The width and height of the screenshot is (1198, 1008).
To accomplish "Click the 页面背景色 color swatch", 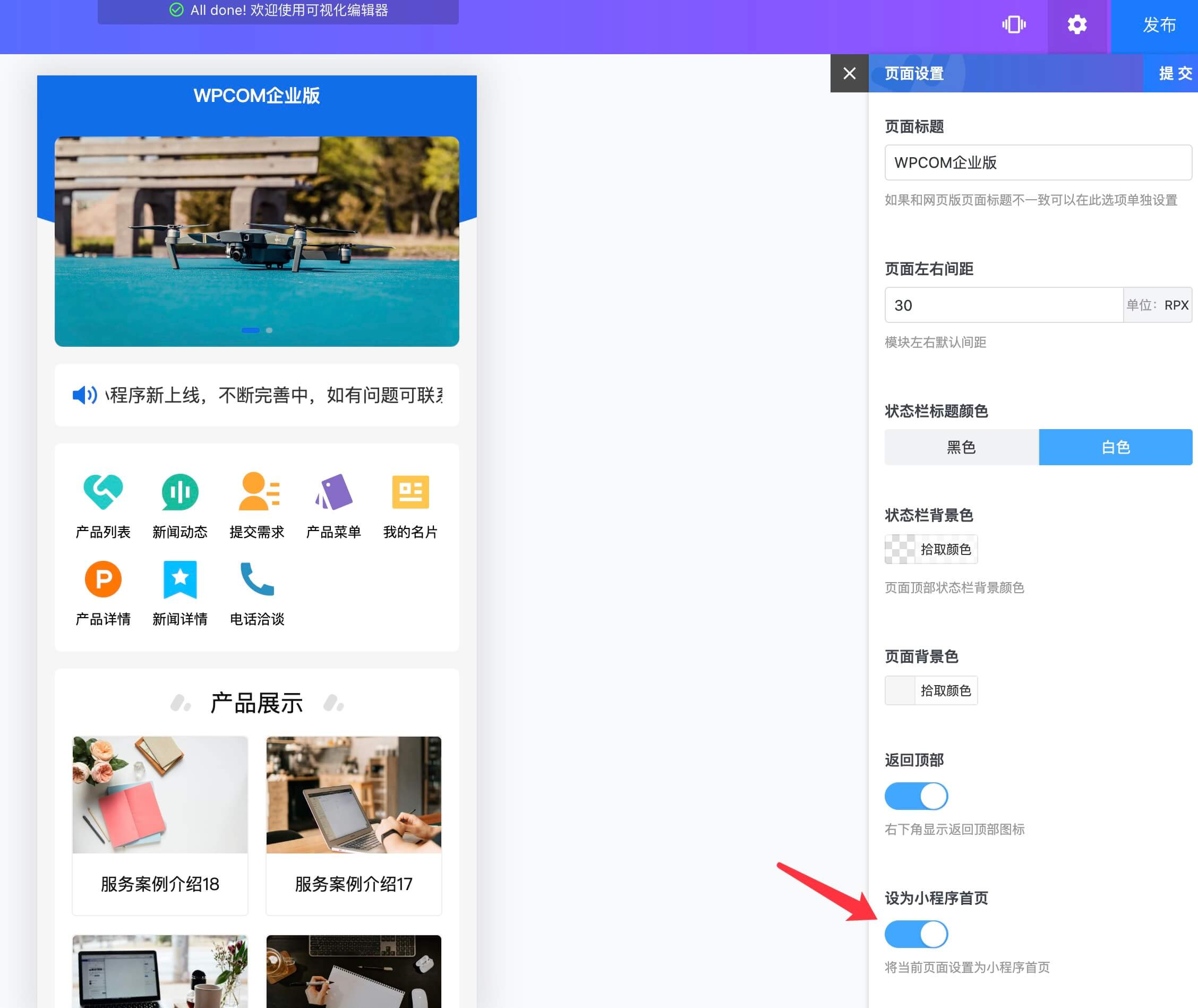I will click(900, 690).
